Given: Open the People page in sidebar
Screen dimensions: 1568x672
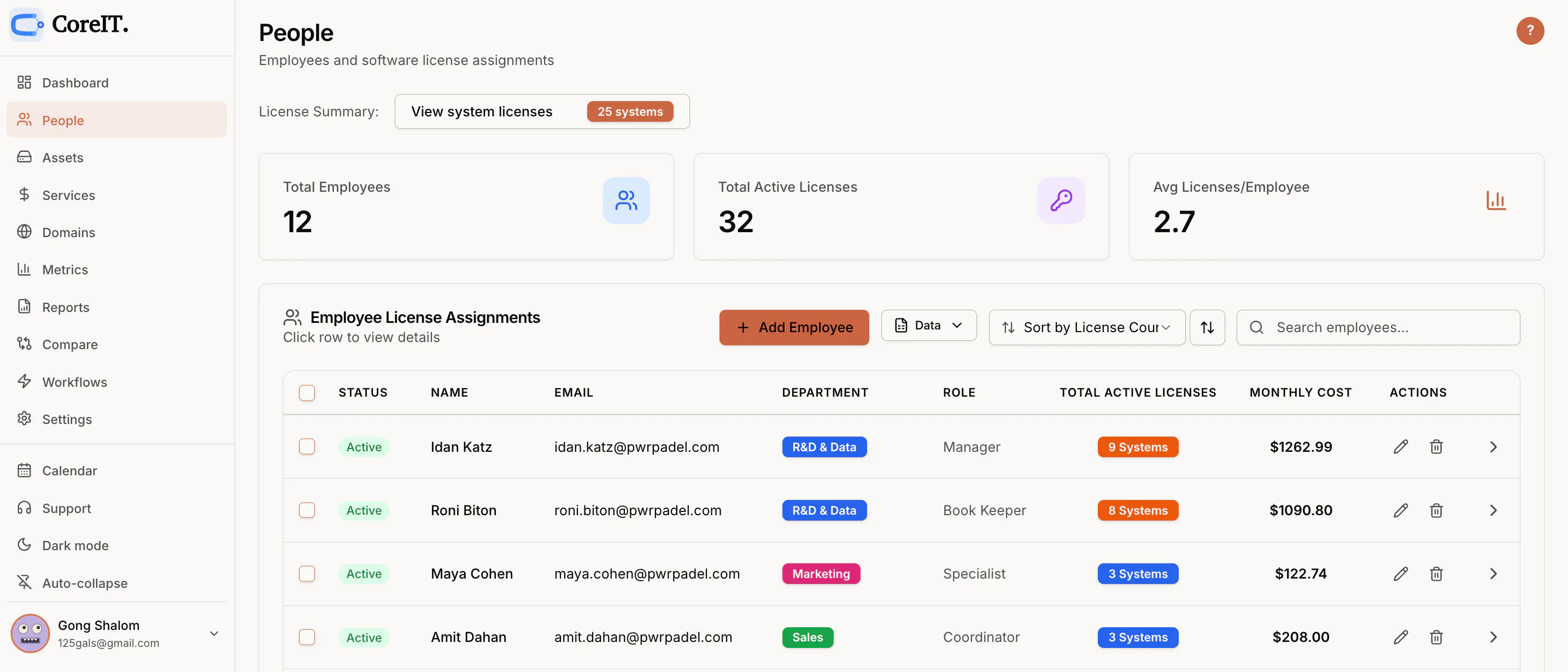Looking at the screenshot, I should coord(116,119).
